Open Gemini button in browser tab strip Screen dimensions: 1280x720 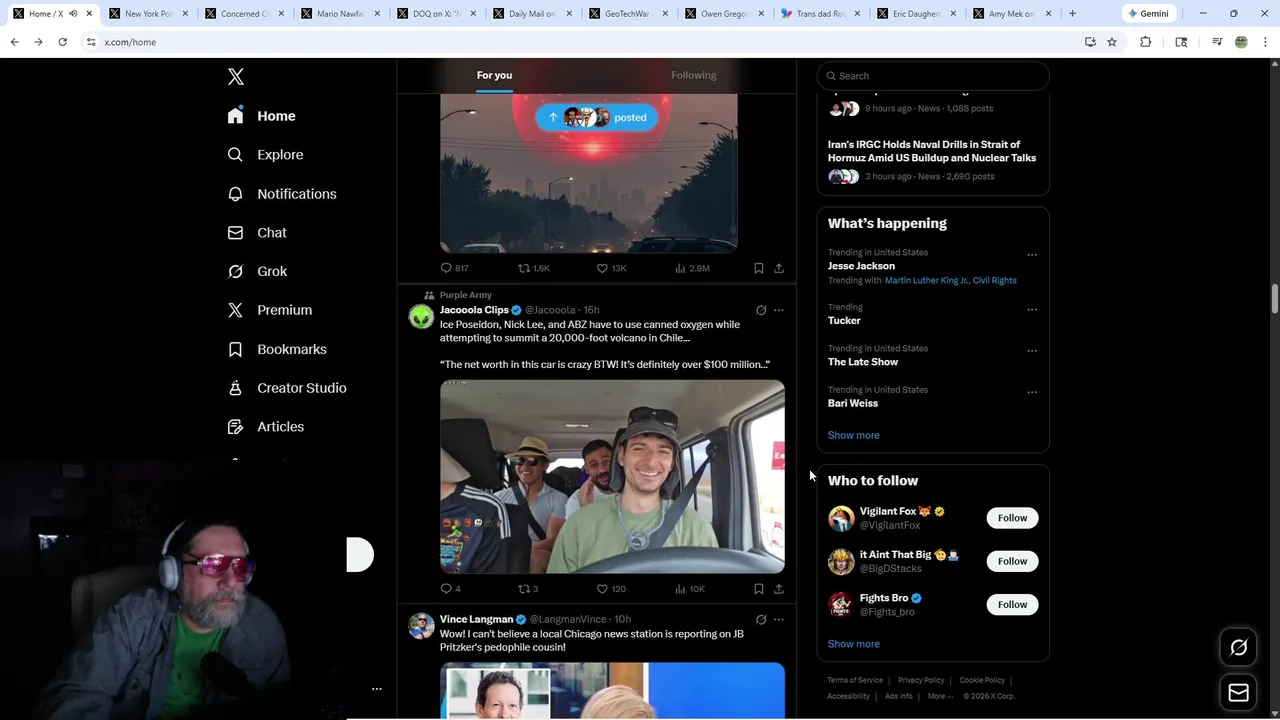click(1148, 14)
